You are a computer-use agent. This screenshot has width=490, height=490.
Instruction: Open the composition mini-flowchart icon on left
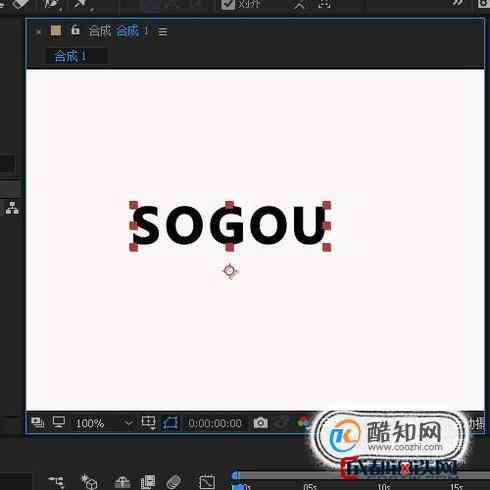pyautogui.click(x=12, y=208)
